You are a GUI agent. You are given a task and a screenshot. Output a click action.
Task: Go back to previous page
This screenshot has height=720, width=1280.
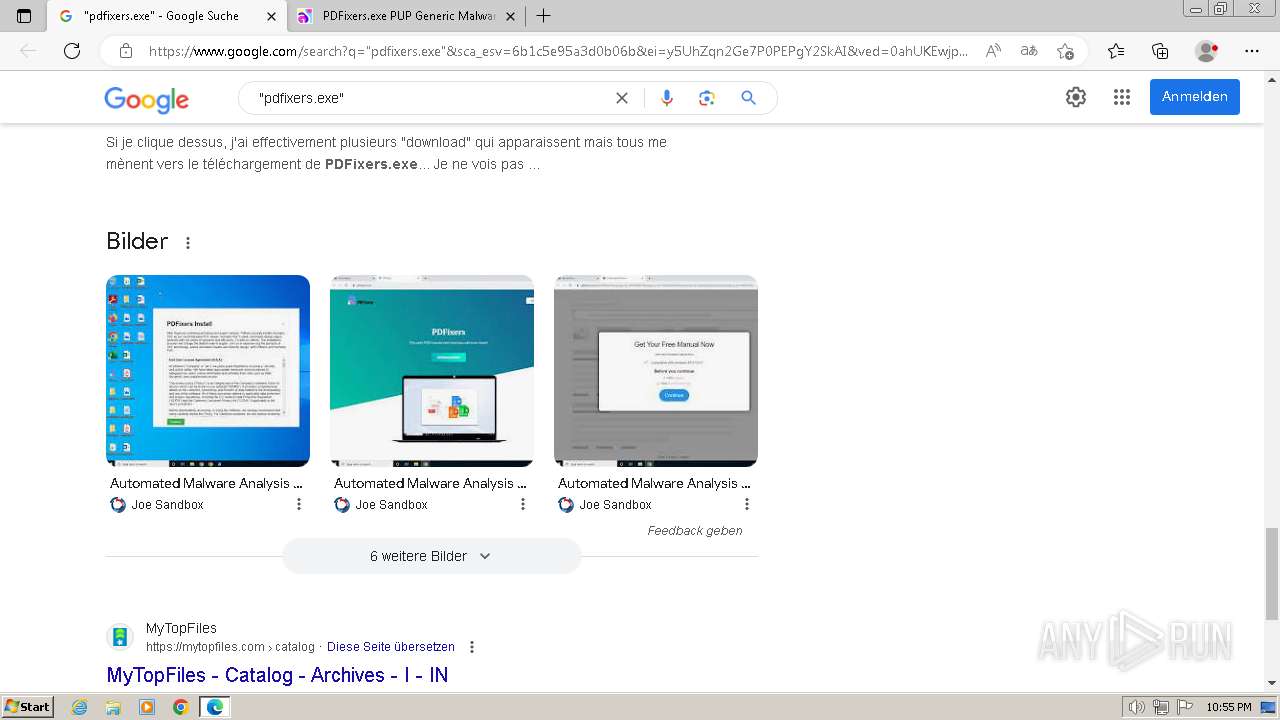pos(28,51)
